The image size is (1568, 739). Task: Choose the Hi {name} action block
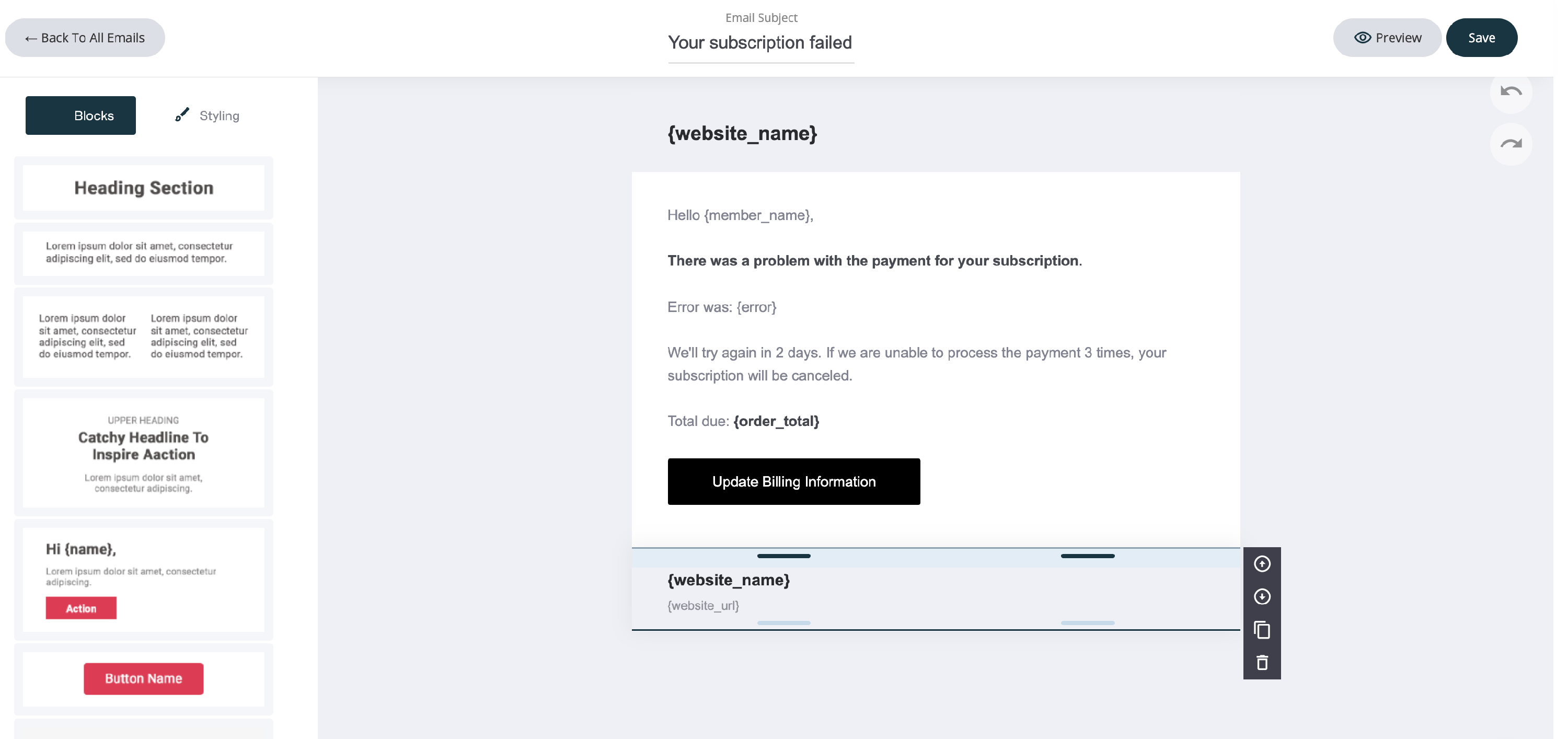click(x=144, y=579)
